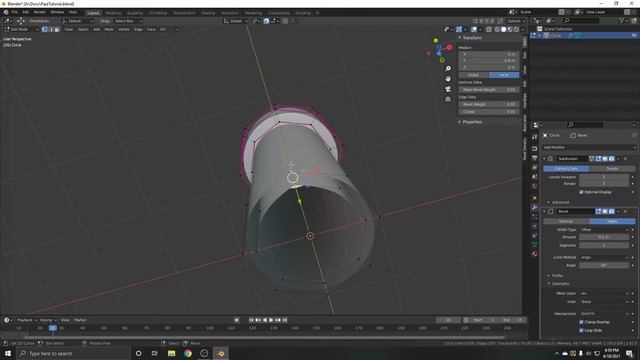Adjust the Bevel Amount slider
This screenshot has width=640, height=360.
tap(604, 237)
